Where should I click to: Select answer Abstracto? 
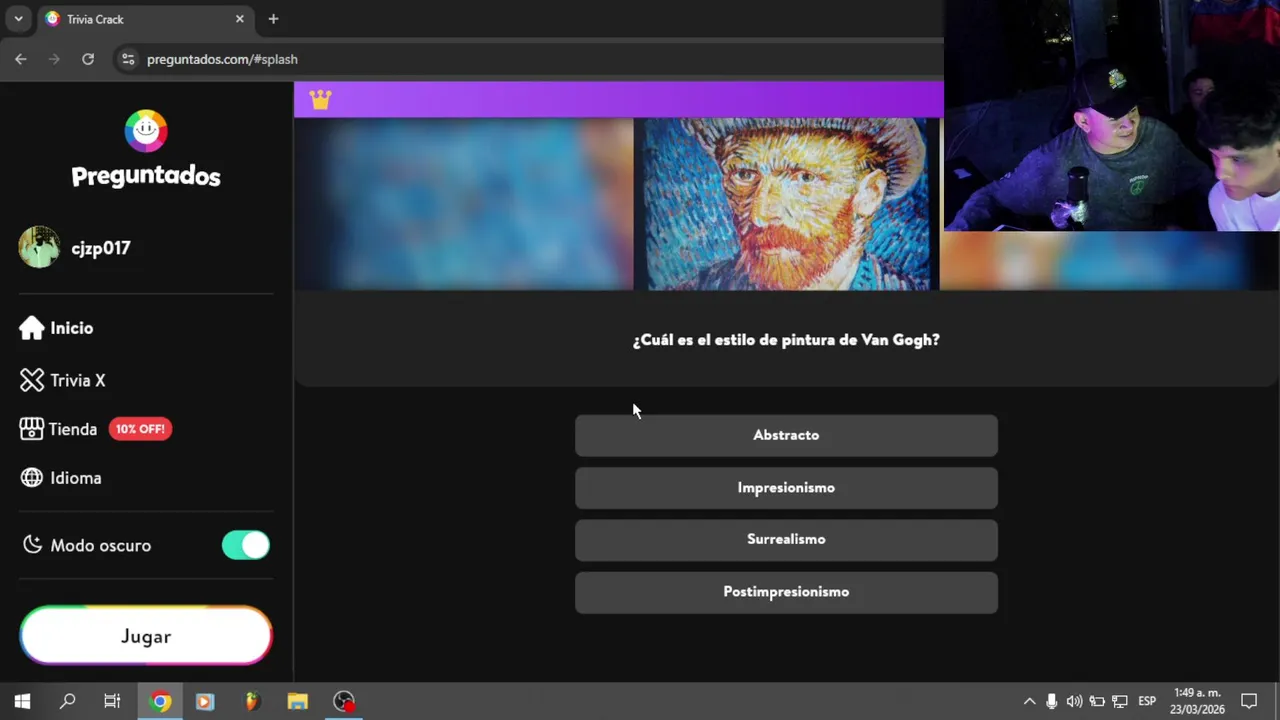[786, 435]
